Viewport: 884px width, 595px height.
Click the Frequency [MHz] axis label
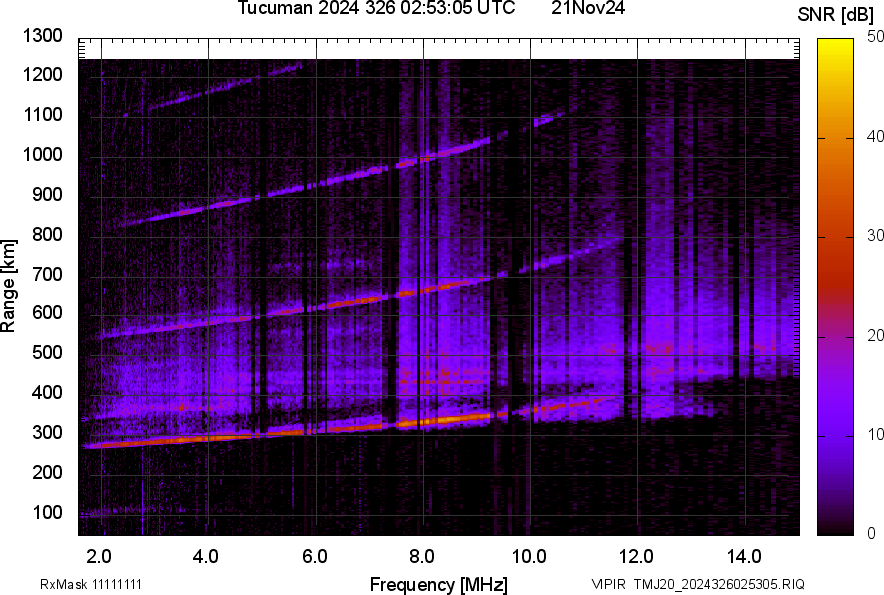[x=438, y=584]
